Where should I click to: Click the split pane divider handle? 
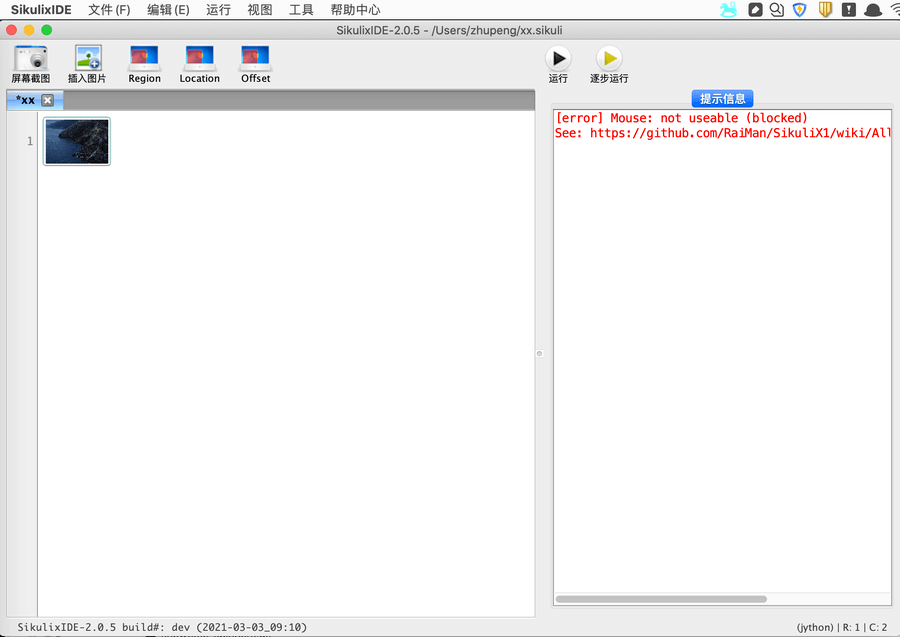coord(540,354)
